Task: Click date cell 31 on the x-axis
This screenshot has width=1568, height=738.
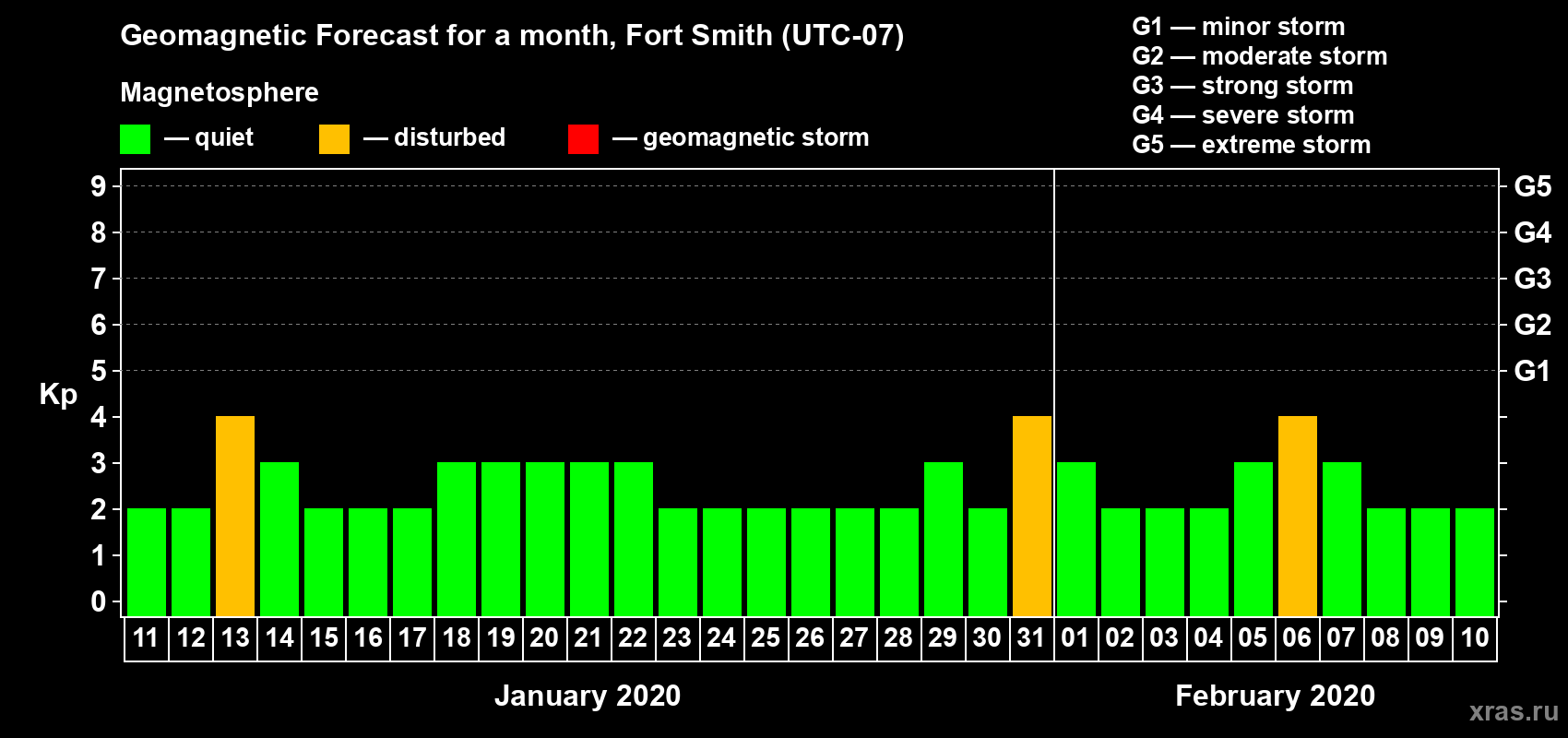Action: (1032, 638)
